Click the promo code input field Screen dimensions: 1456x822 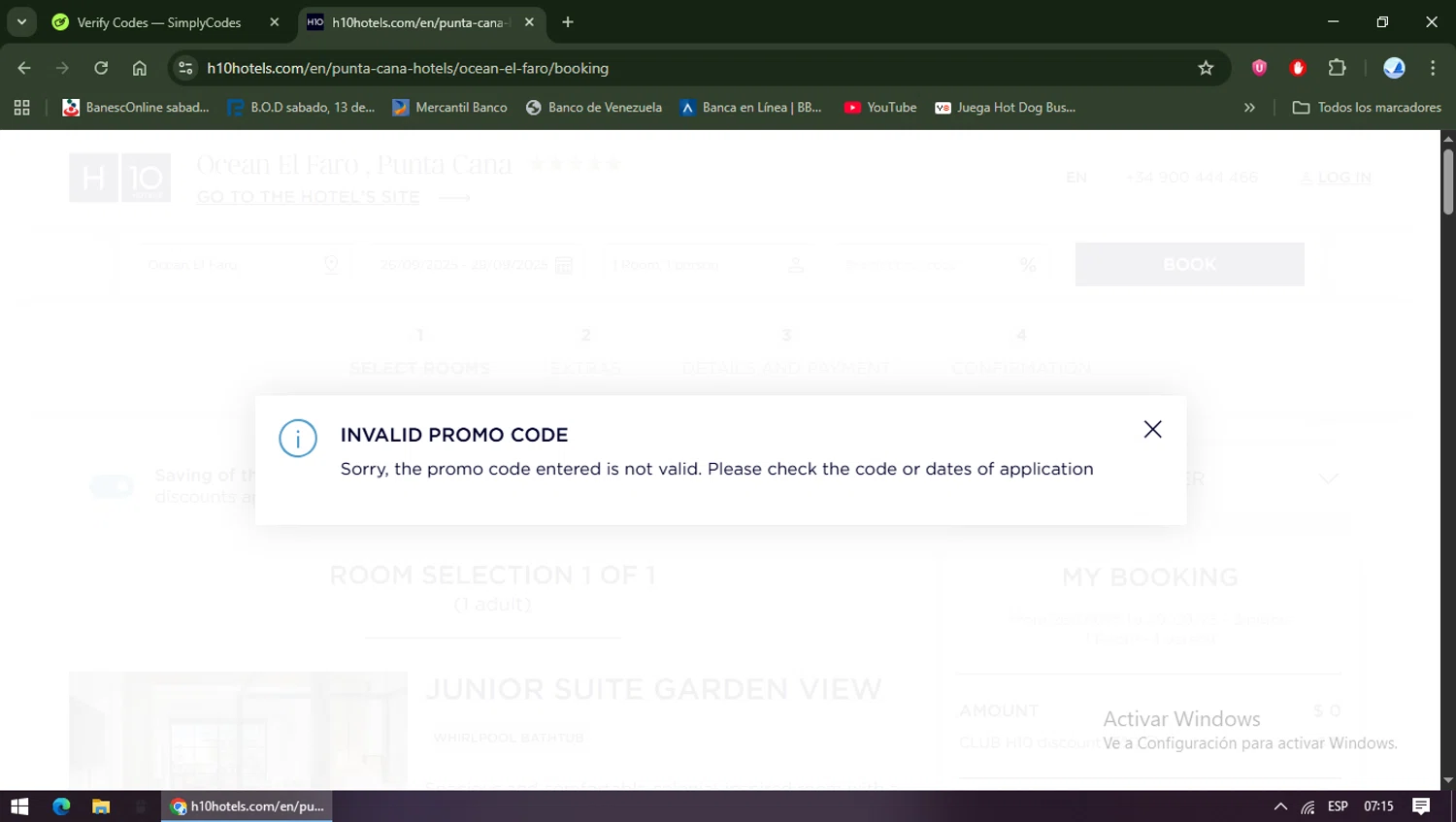(941, 265)
